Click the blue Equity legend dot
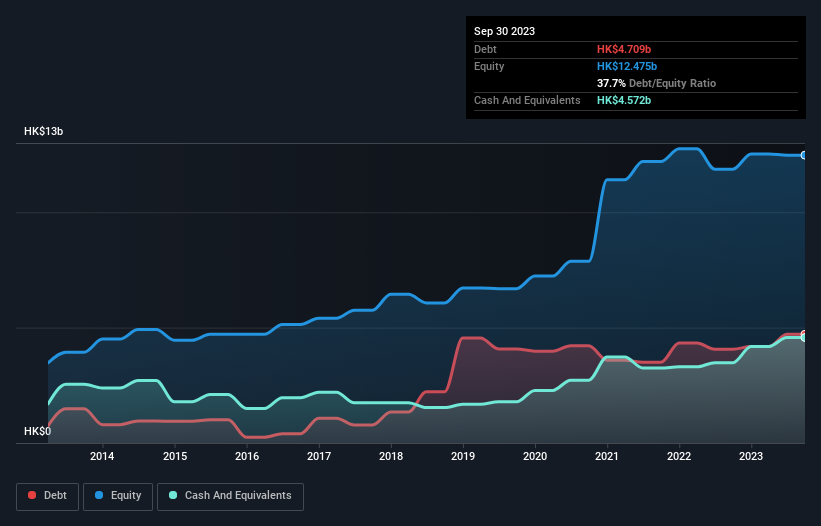The height and width of the screenshot is (526, 821). pyautogui.click(x=99, y=495)
